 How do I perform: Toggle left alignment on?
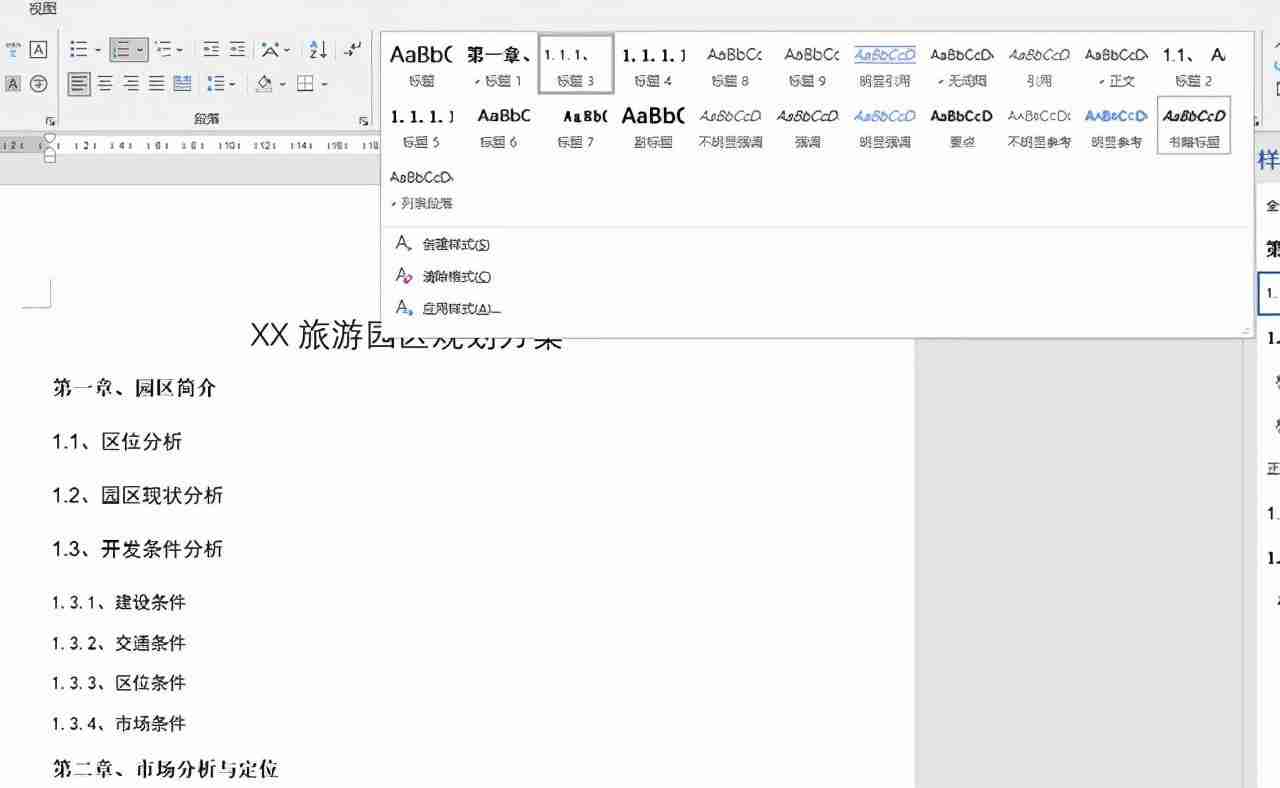(x=79, y=85)
